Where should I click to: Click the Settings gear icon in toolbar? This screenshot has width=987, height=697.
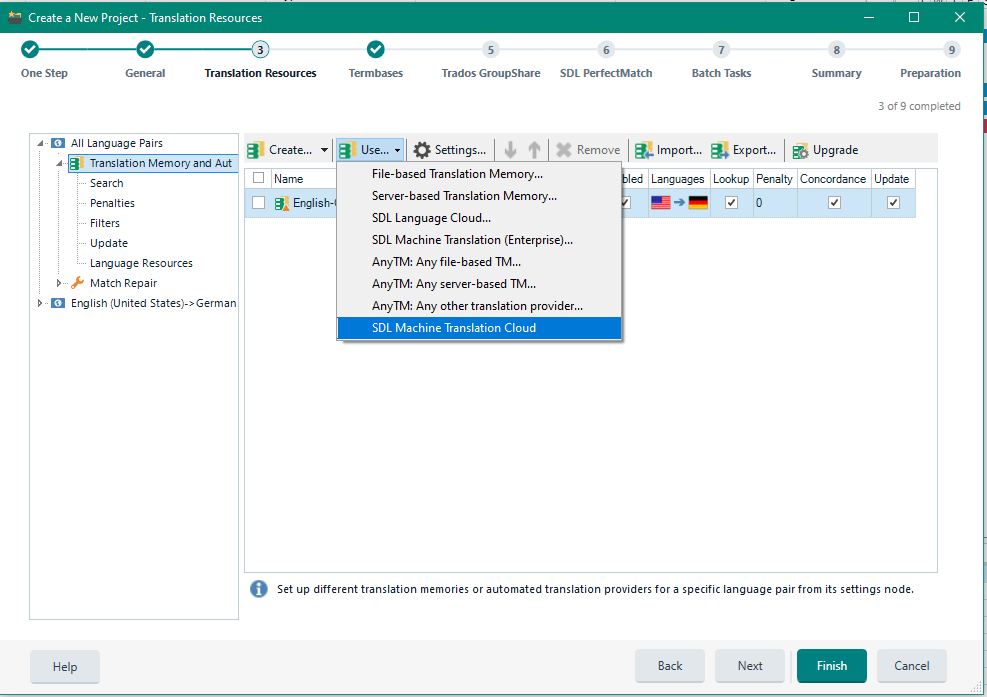click(422, 150)
